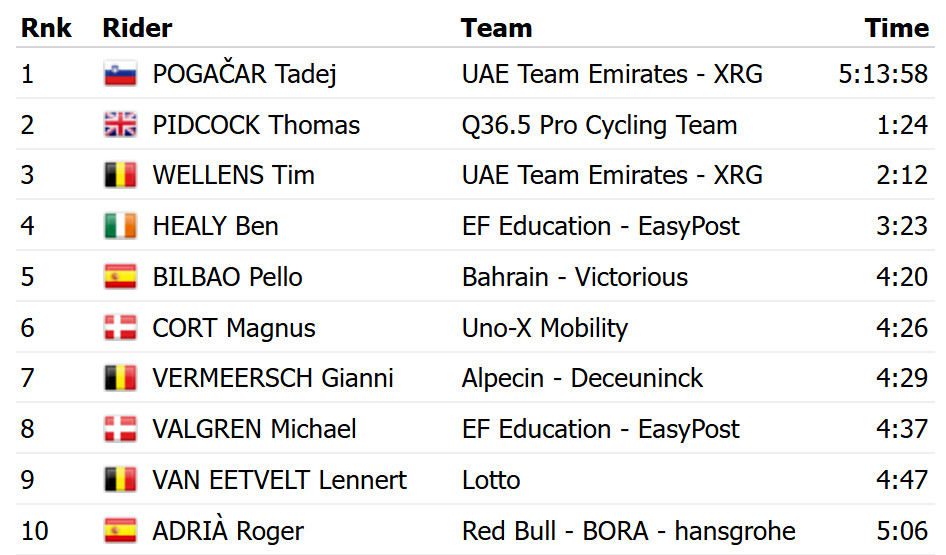Open Uno-X Mobility team page
The width and height of the screenshot is (946, 555).
point(544,328)
